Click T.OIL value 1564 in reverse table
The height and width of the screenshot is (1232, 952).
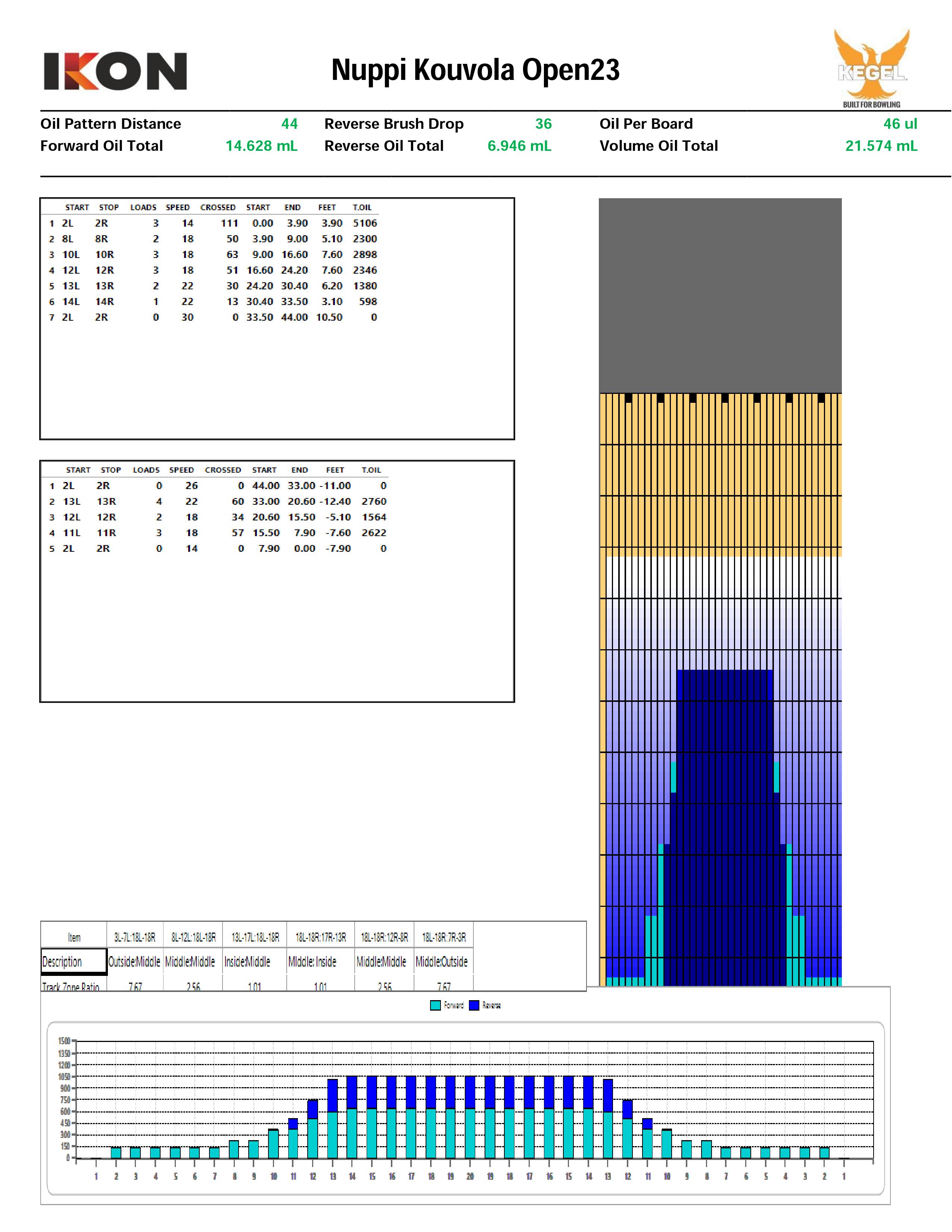pyautogui.click(x=374, y=517)
